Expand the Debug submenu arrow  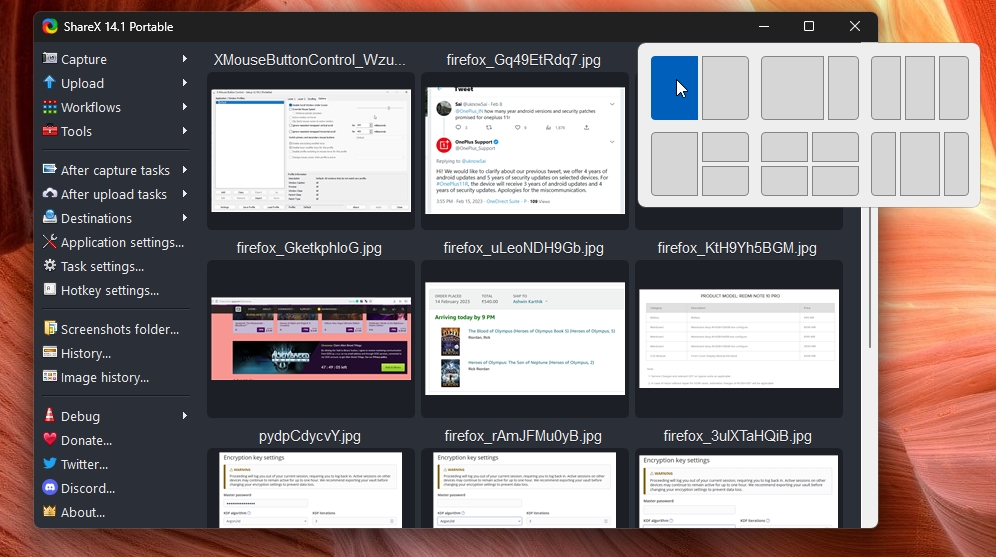184,415
